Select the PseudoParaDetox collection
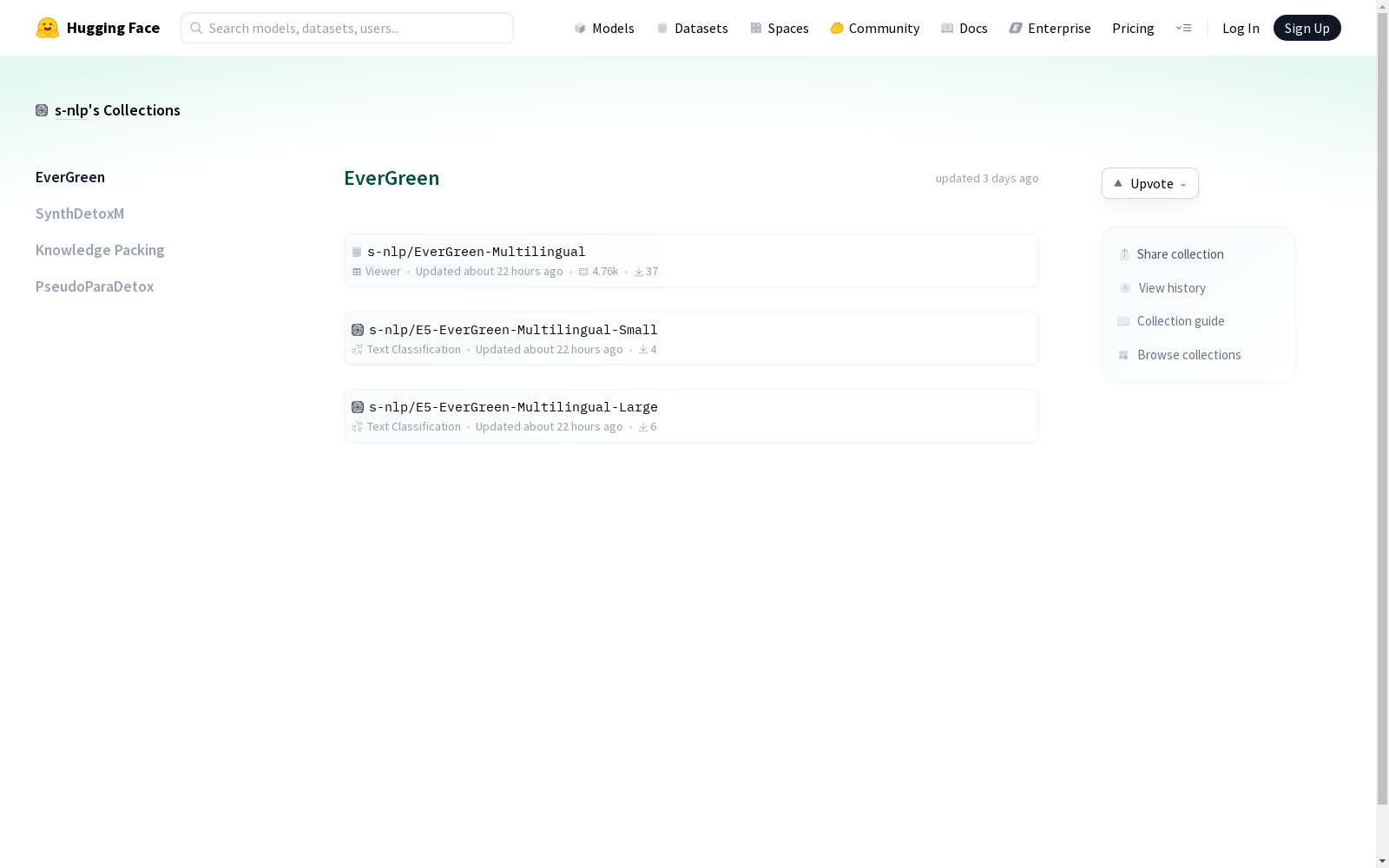This screenshot has width=1389, height=868. 95,286
